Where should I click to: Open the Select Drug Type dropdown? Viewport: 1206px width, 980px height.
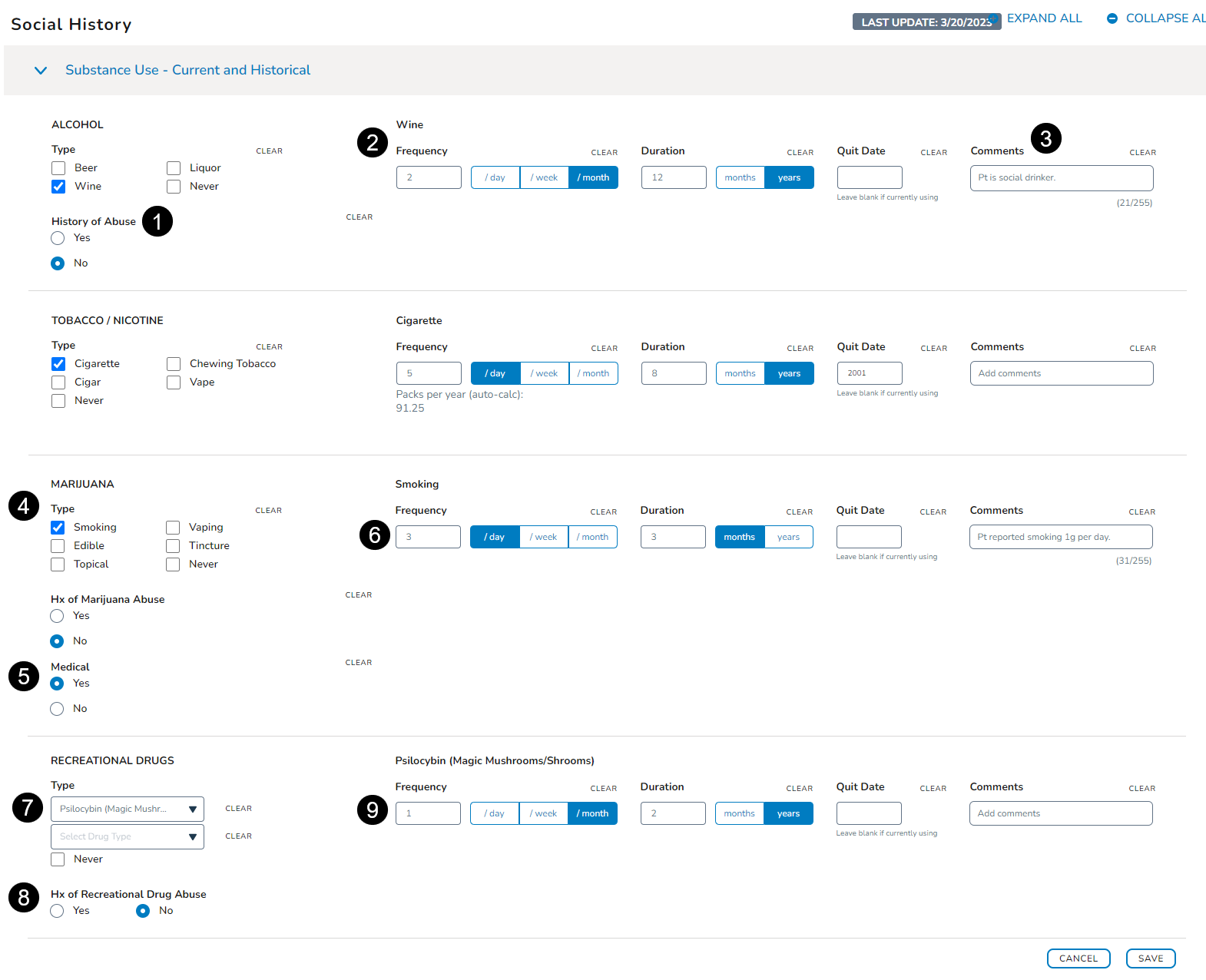(x=128, y=836)
